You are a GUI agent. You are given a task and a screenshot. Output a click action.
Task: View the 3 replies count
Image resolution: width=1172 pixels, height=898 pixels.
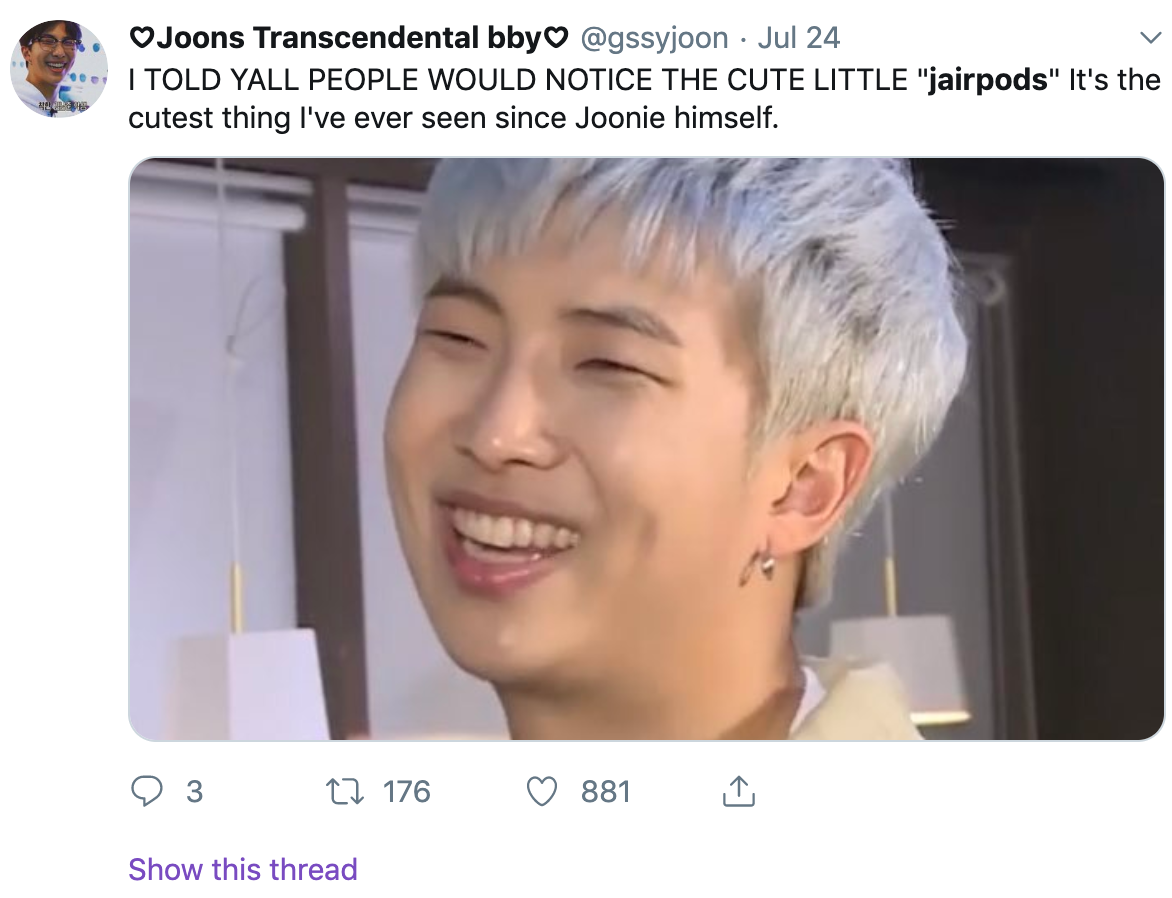pyautogui.click(x=194, y=791)
